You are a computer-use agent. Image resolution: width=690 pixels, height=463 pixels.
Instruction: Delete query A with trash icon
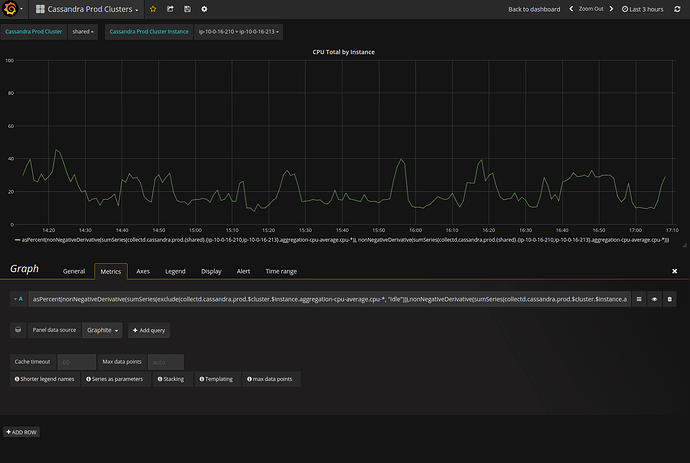pyautogui.click(x=670, y=298)
